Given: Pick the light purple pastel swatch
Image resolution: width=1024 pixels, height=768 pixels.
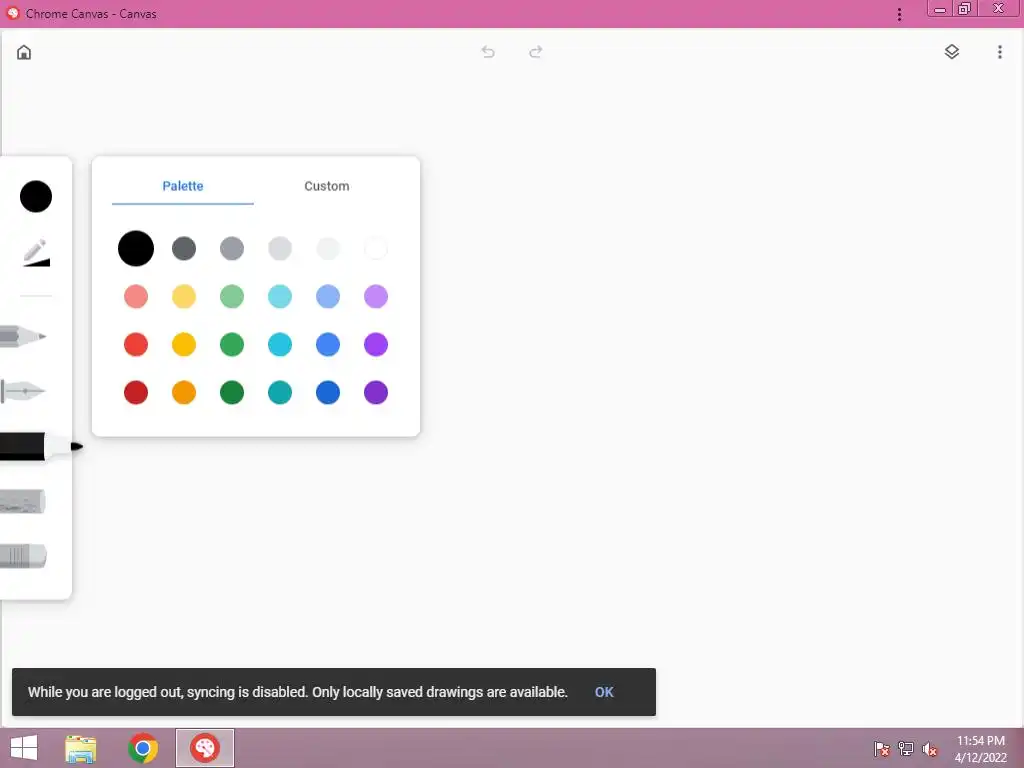Looking at the screenshot, I should [x=376, y=296].
